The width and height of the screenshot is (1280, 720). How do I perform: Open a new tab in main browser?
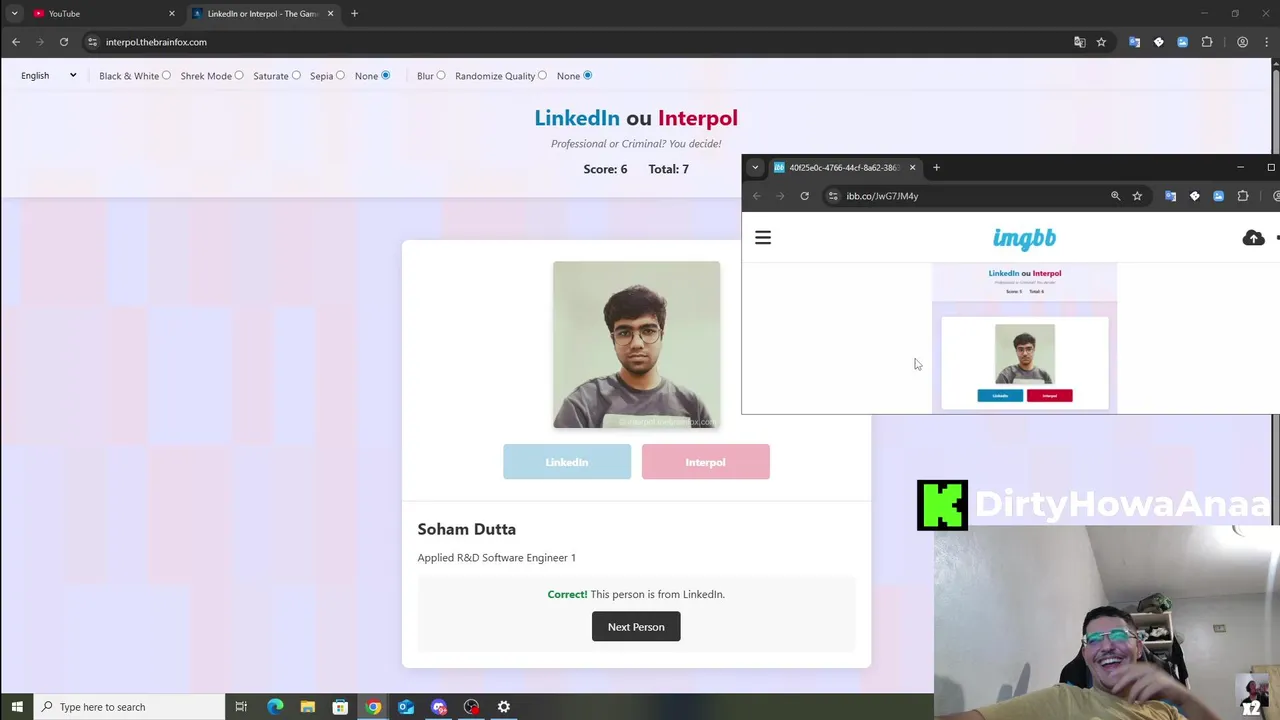point(354,13)
